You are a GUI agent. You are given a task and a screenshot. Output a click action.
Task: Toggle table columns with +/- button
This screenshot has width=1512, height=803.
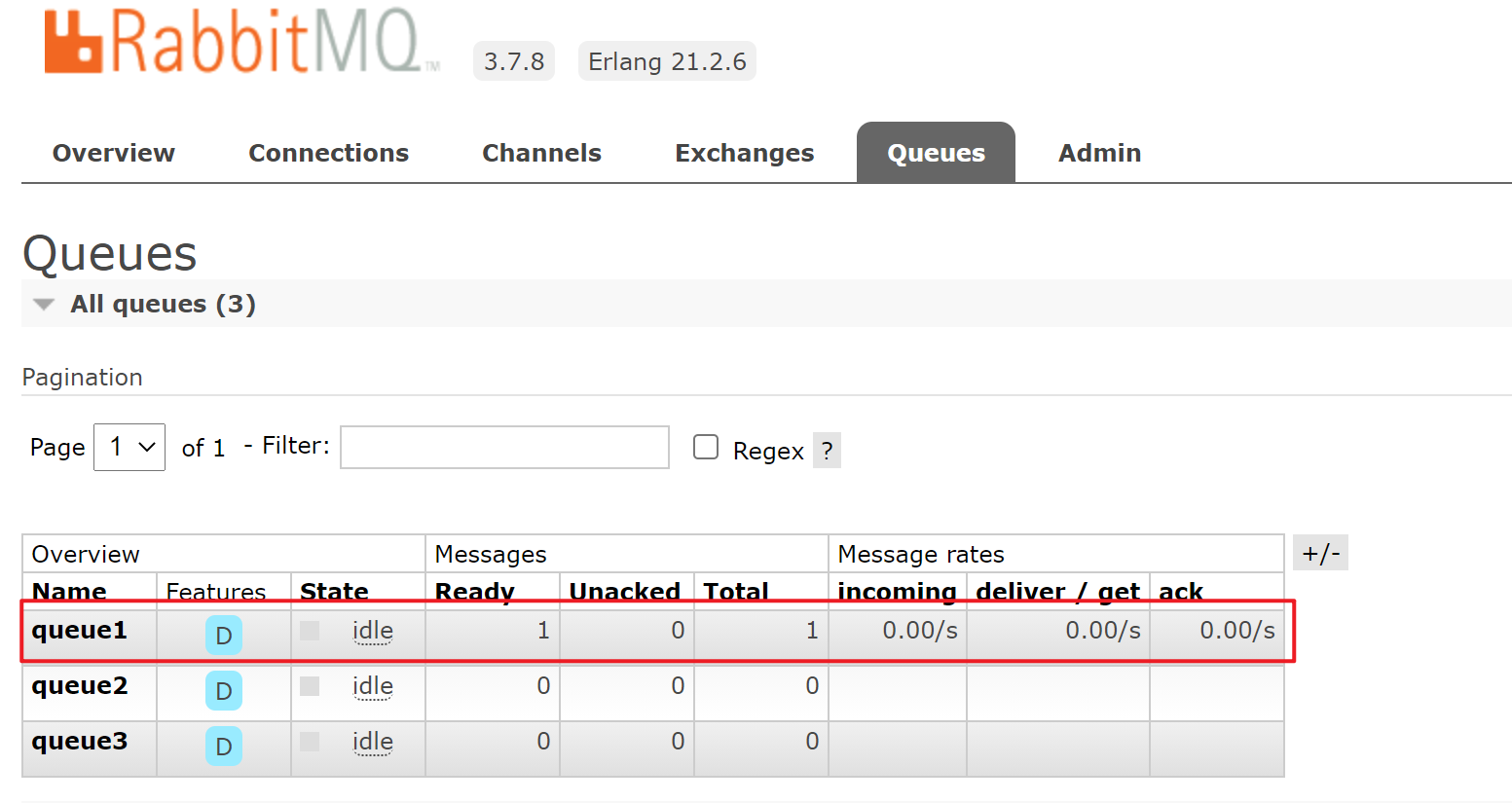point(1320,554)
